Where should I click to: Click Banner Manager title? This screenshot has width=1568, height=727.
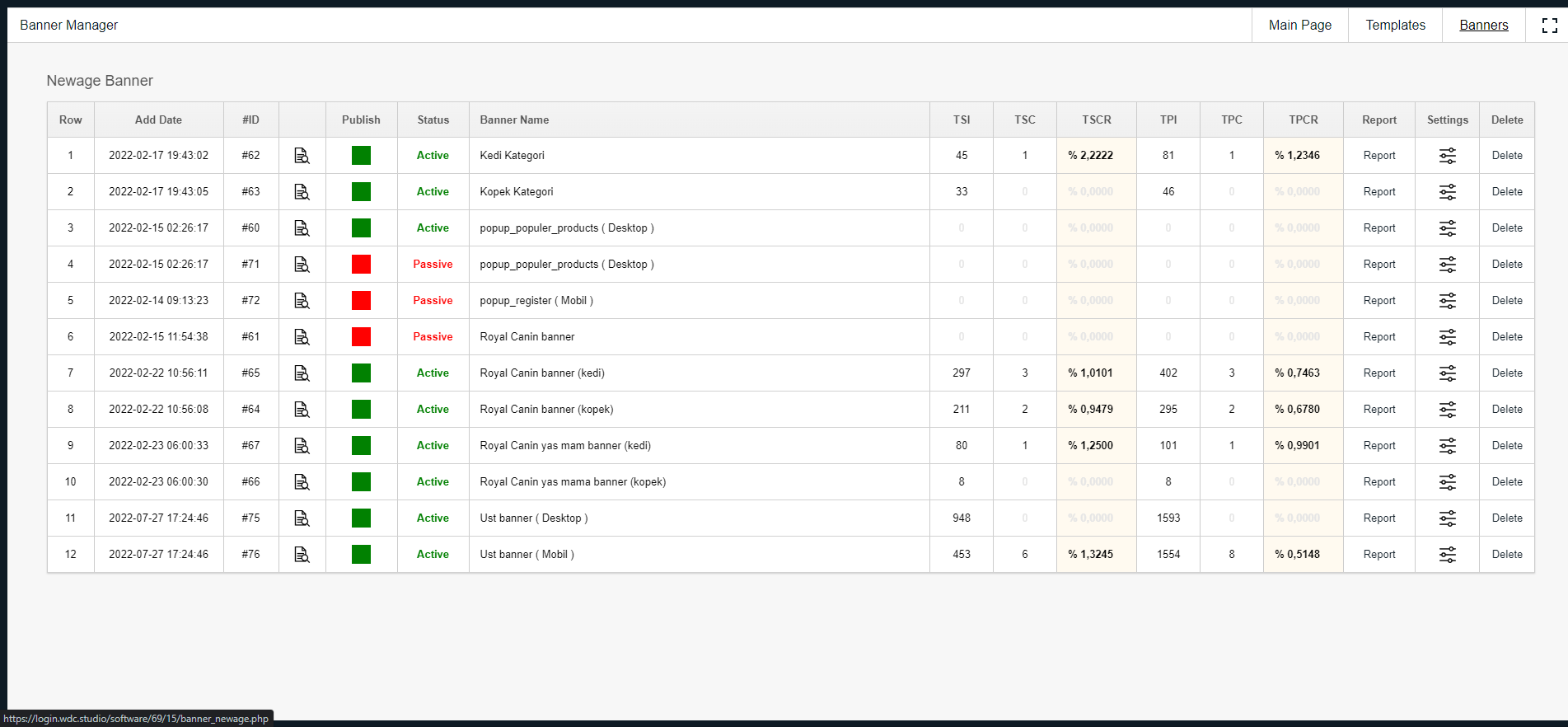[68, 26]
